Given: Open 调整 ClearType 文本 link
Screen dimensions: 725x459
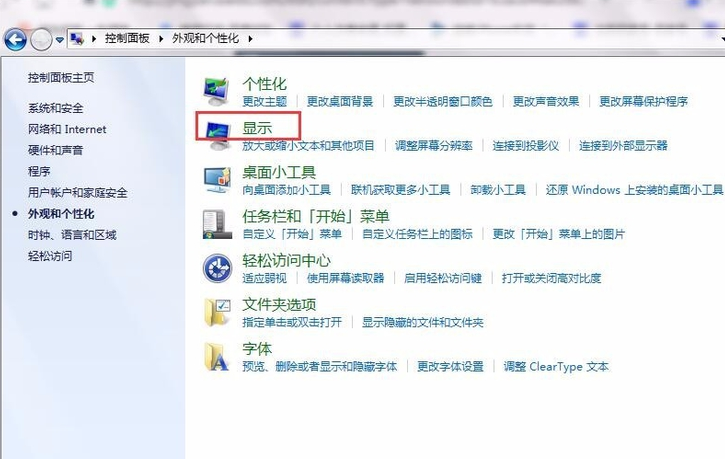Looking at the screenshot, I should coord(555,367).
